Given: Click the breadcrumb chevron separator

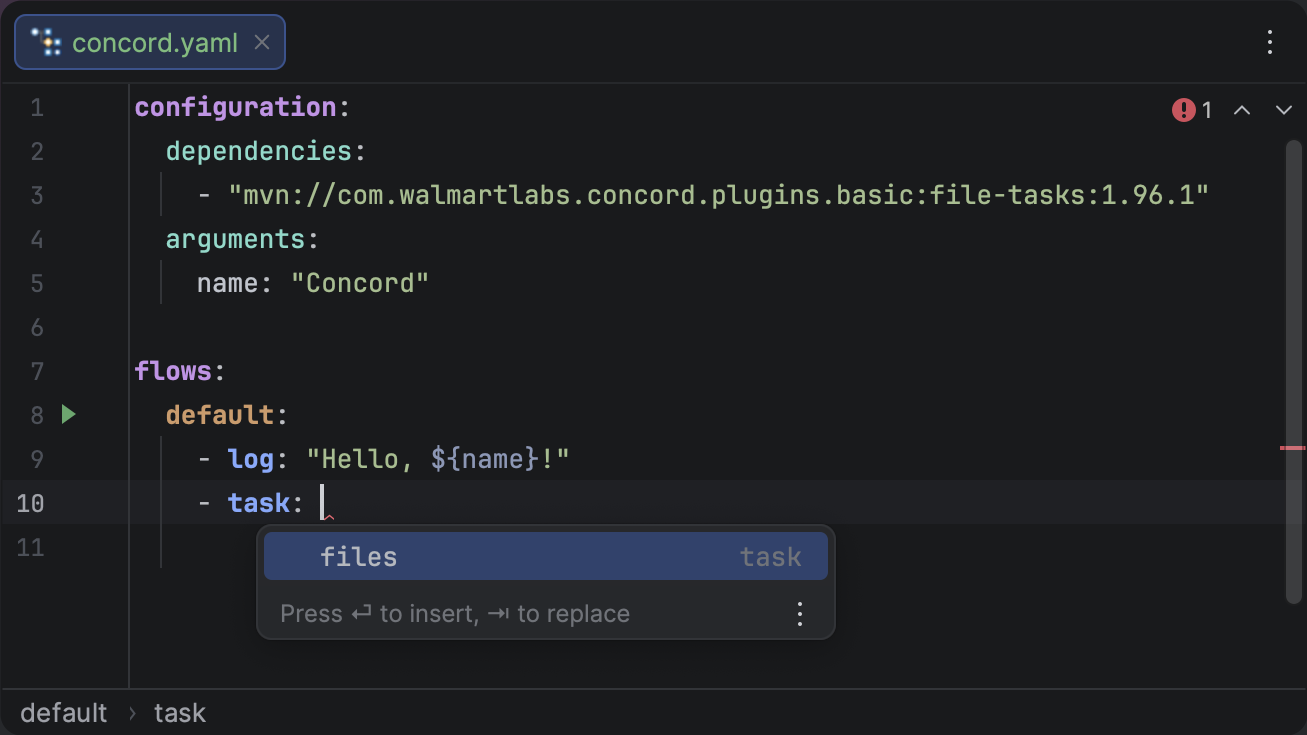Looking at the screenshot, I should tap(132, 713).
